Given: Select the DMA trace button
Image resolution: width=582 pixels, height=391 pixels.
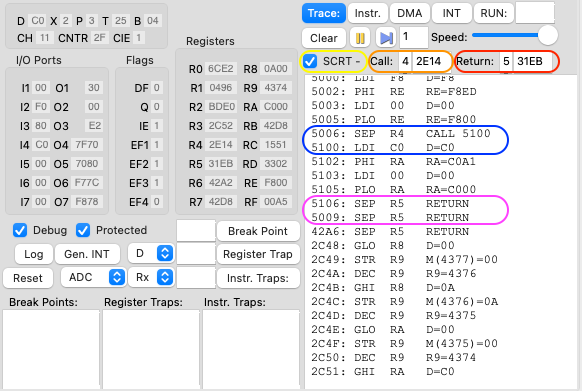Looking at the screenshot, I should (409, 13).
